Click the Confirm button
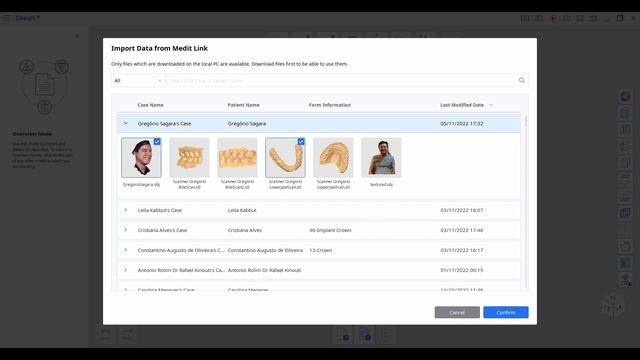The image size is (640, 360). [x=506, y=312]
